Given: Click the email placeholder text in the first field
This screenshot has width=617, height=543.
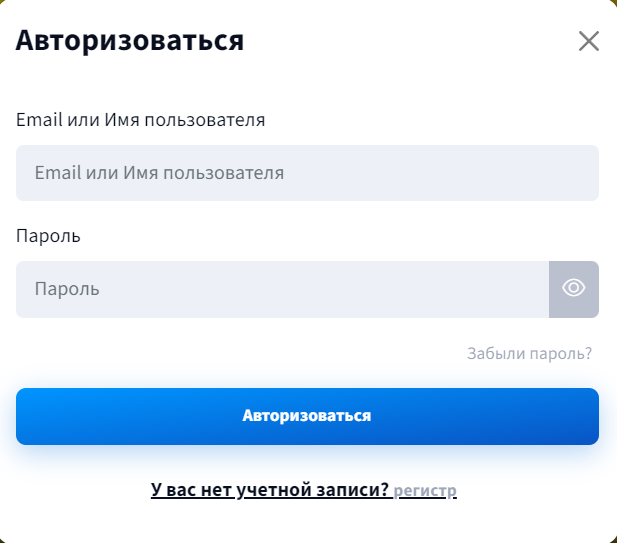Looking at the screenshot, I should tap(159, 173).
